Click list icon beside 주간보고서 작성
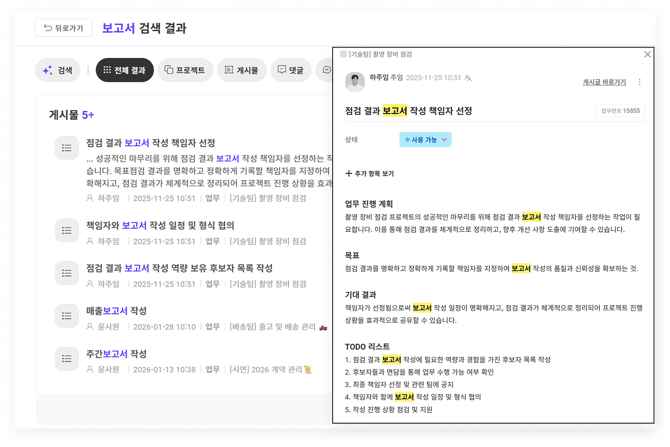This screenshot has height=447, width=670. pyautogui.click(x=67, y=359)
